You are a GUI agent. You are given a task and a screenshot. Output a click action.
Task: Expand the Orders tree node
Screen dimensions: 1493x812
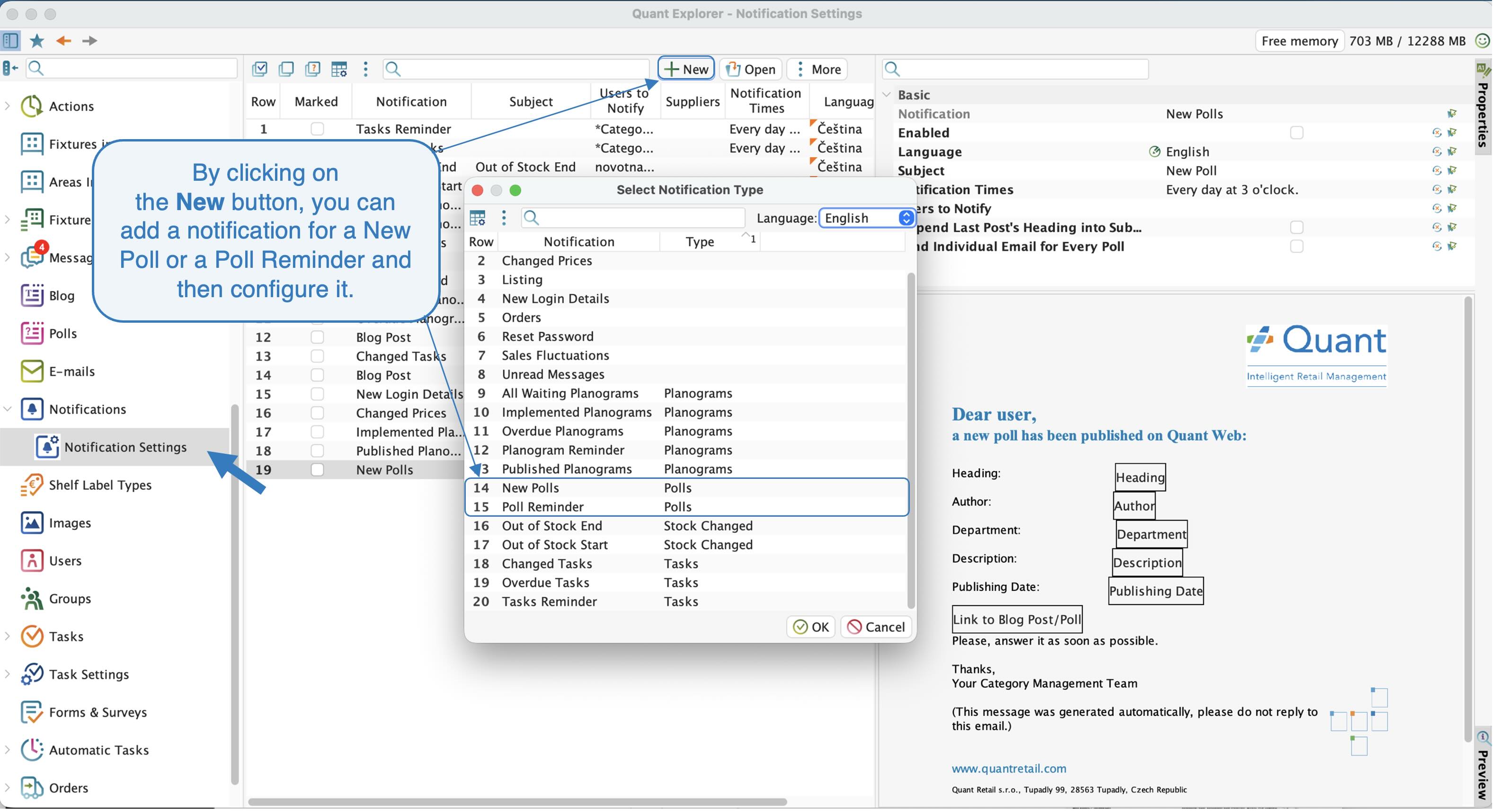click(x=8, y=788)
